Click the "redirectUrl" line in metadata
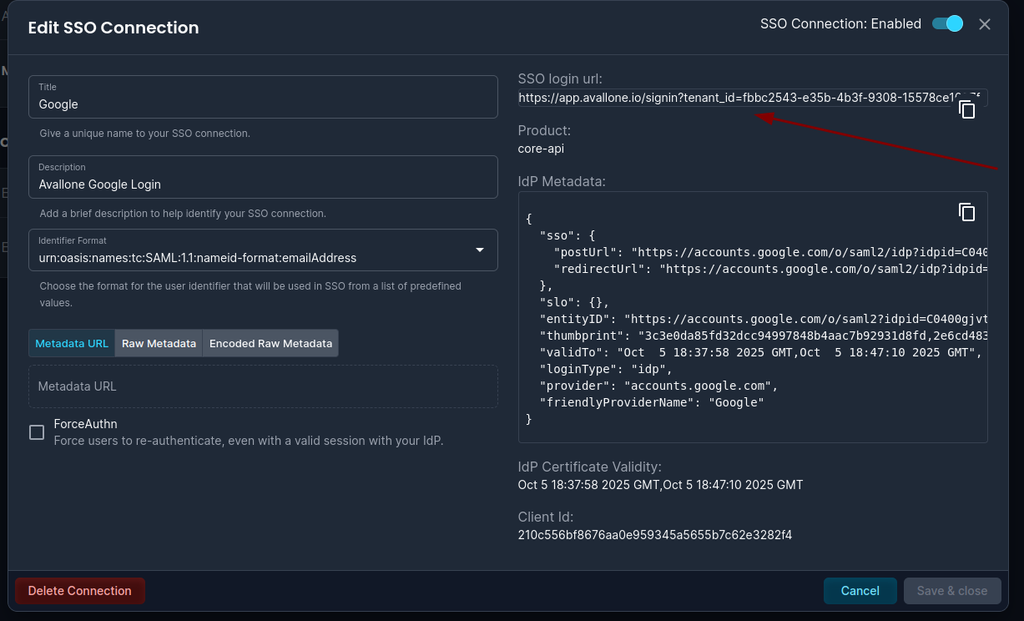This screenshot has height=621, width=1024. [x=770, y=268]
